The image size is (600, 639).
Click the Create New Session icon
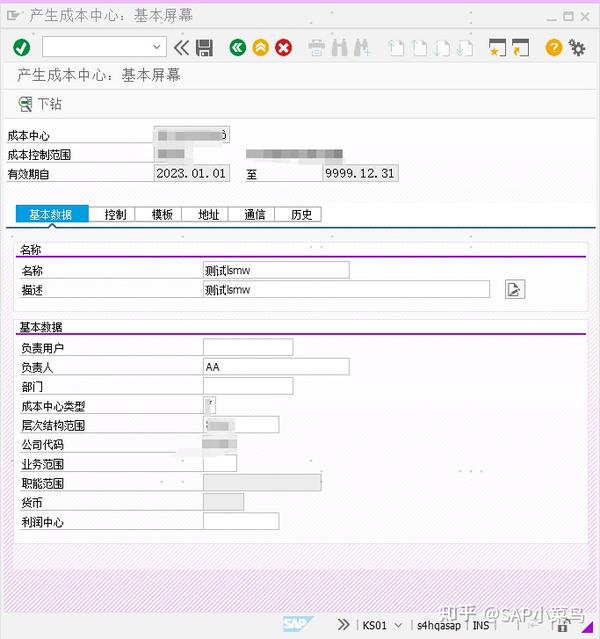click(x=497, y=48)
